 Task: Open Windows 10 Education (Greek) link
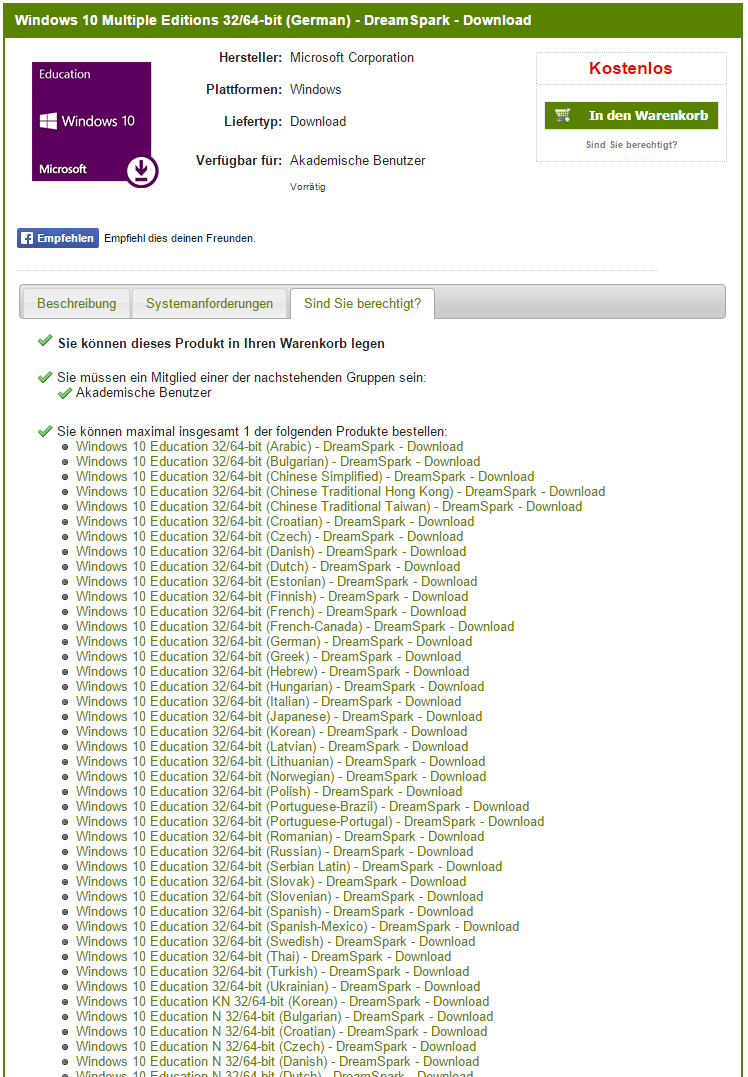click(x=269, y=657)
